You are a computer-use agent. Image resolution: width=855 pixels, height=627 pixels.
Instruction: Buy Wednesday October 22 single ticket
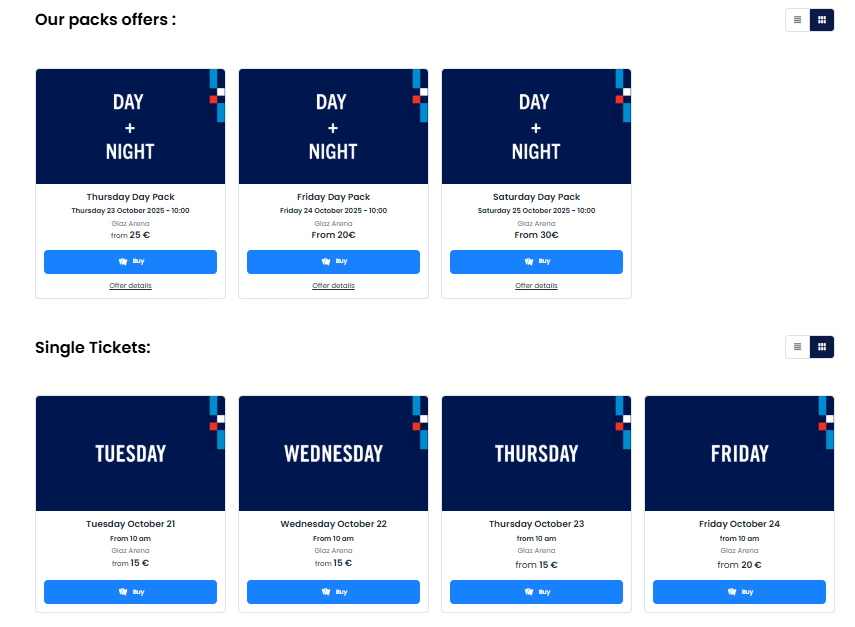click(x=333, y=592)
